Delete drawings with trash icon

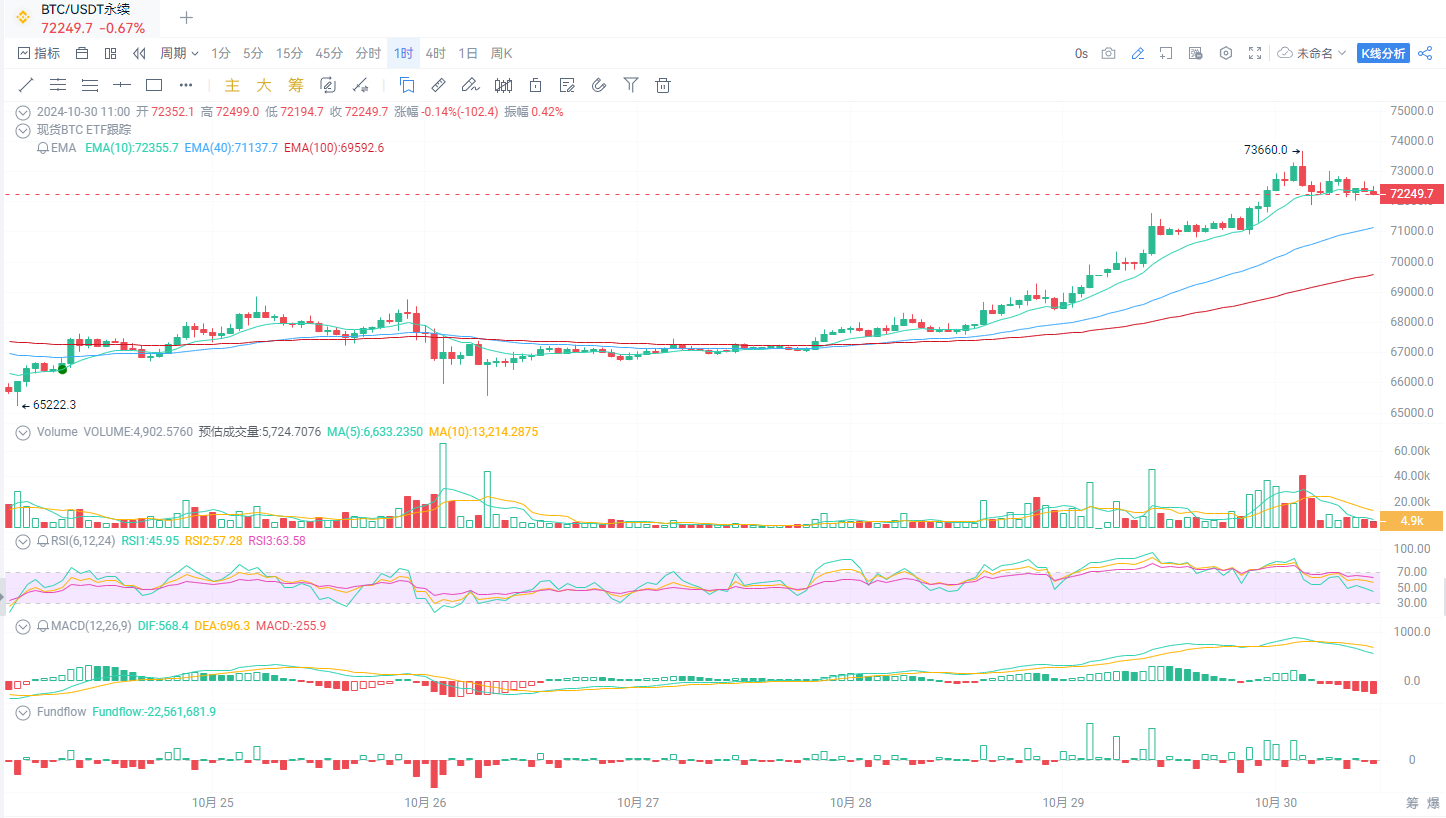point(662,85)
